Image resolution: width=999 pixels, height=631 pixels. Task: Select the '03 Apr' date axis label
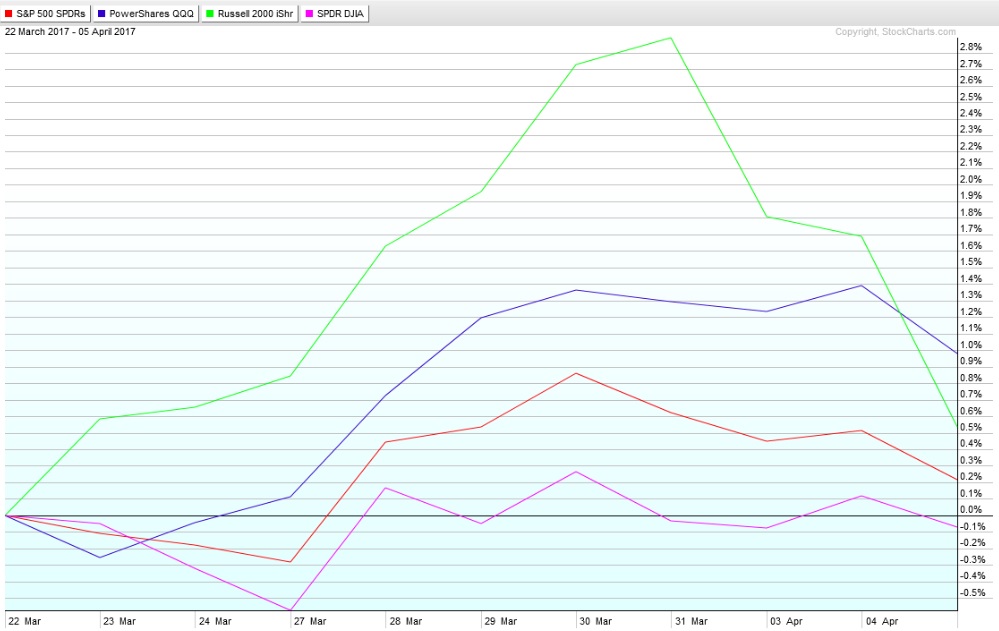786,621
